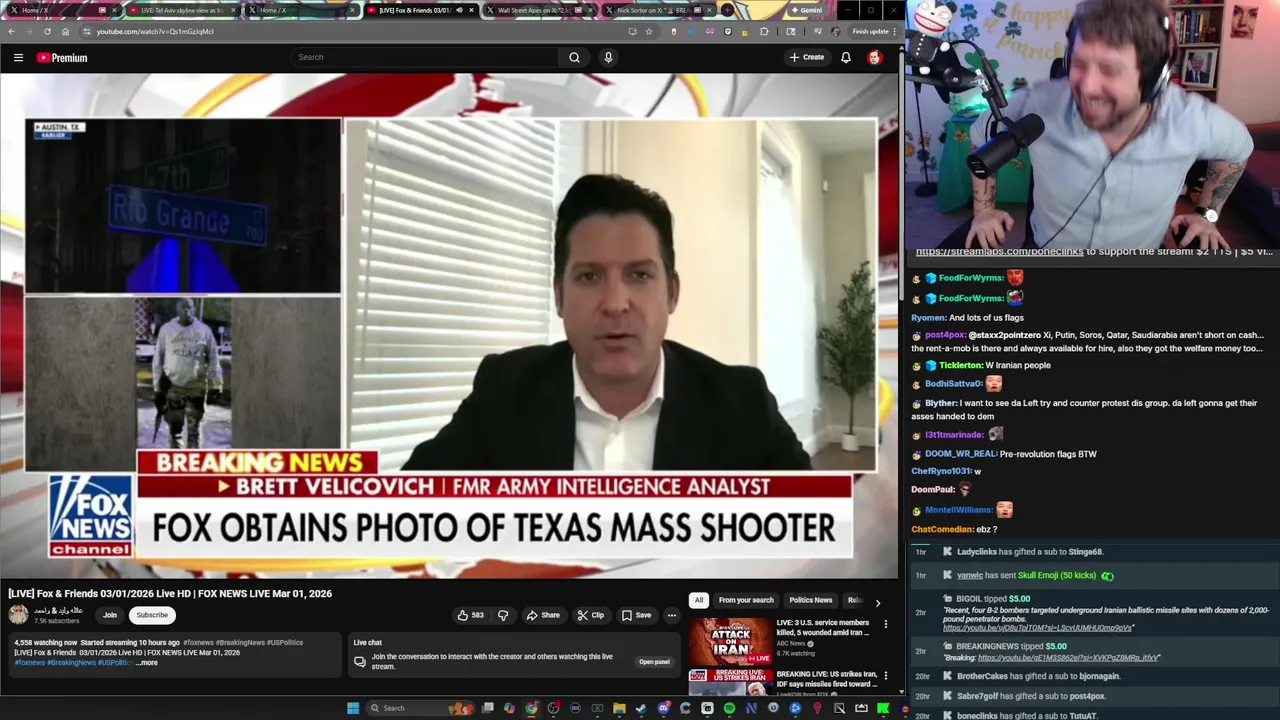Click 'Ladyclinks has gifted a sub' event
The height and width of the screenshot is (720, 1280).
[x=1029, y=552]
